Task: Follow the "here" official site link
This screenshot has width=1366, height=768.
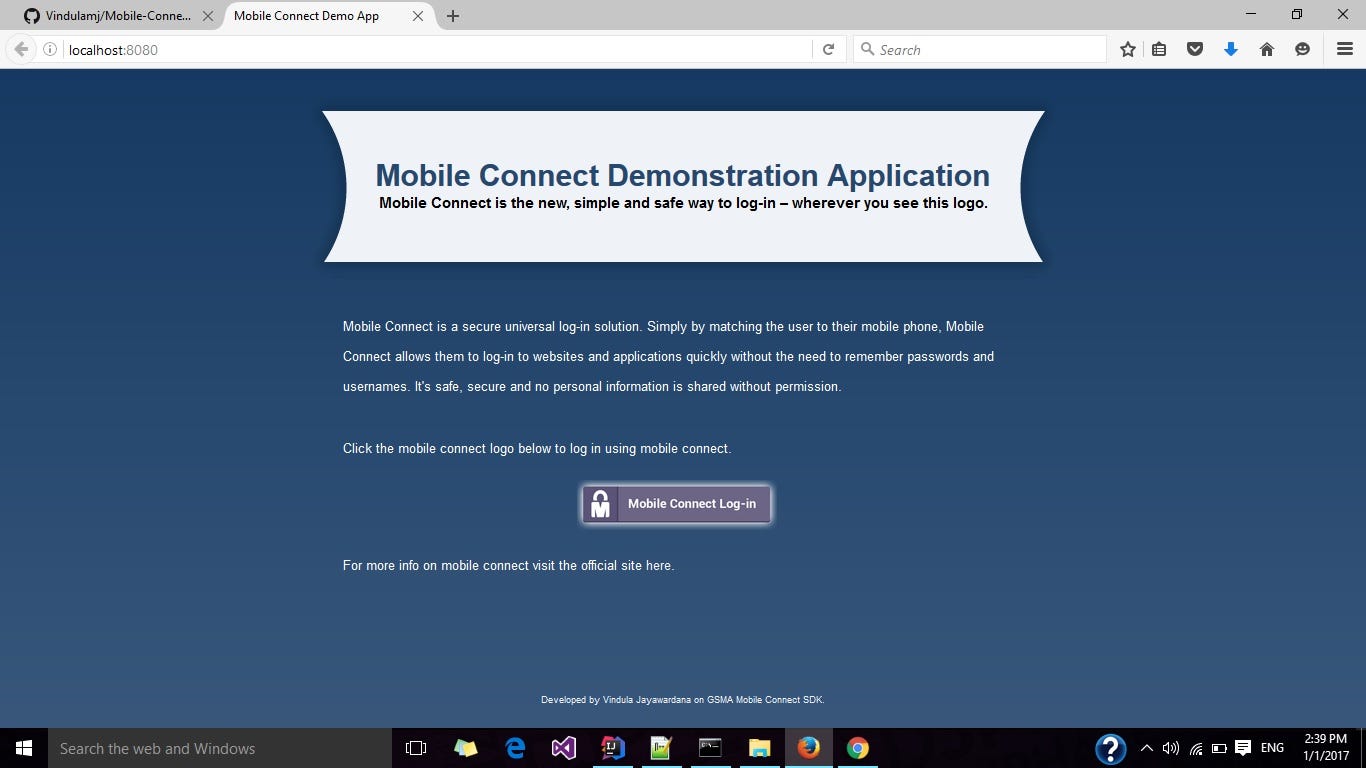Action: coord(659,566)
